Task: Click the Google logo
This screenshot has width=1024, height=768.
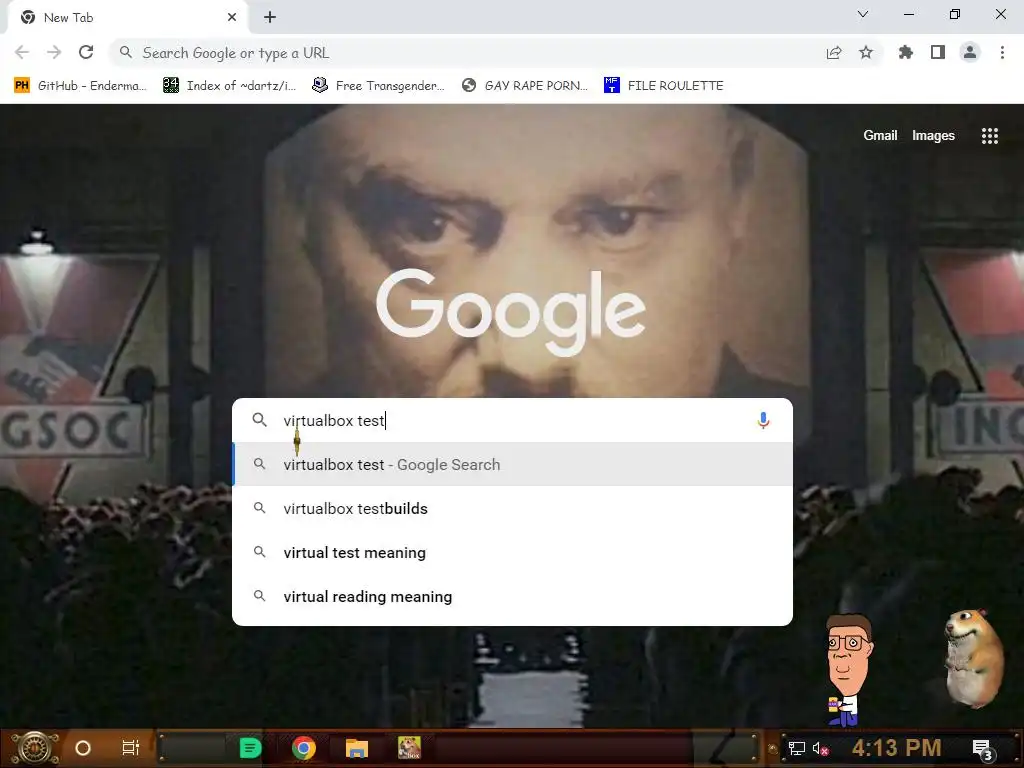Action: tap(511, 312)
